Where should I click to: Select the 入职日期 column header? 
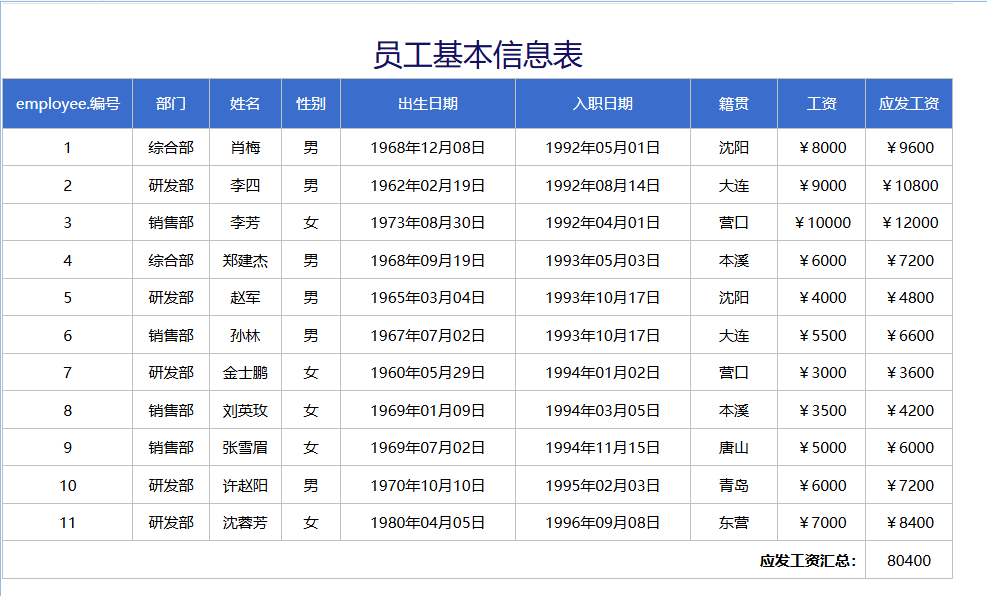click(602, 104)
